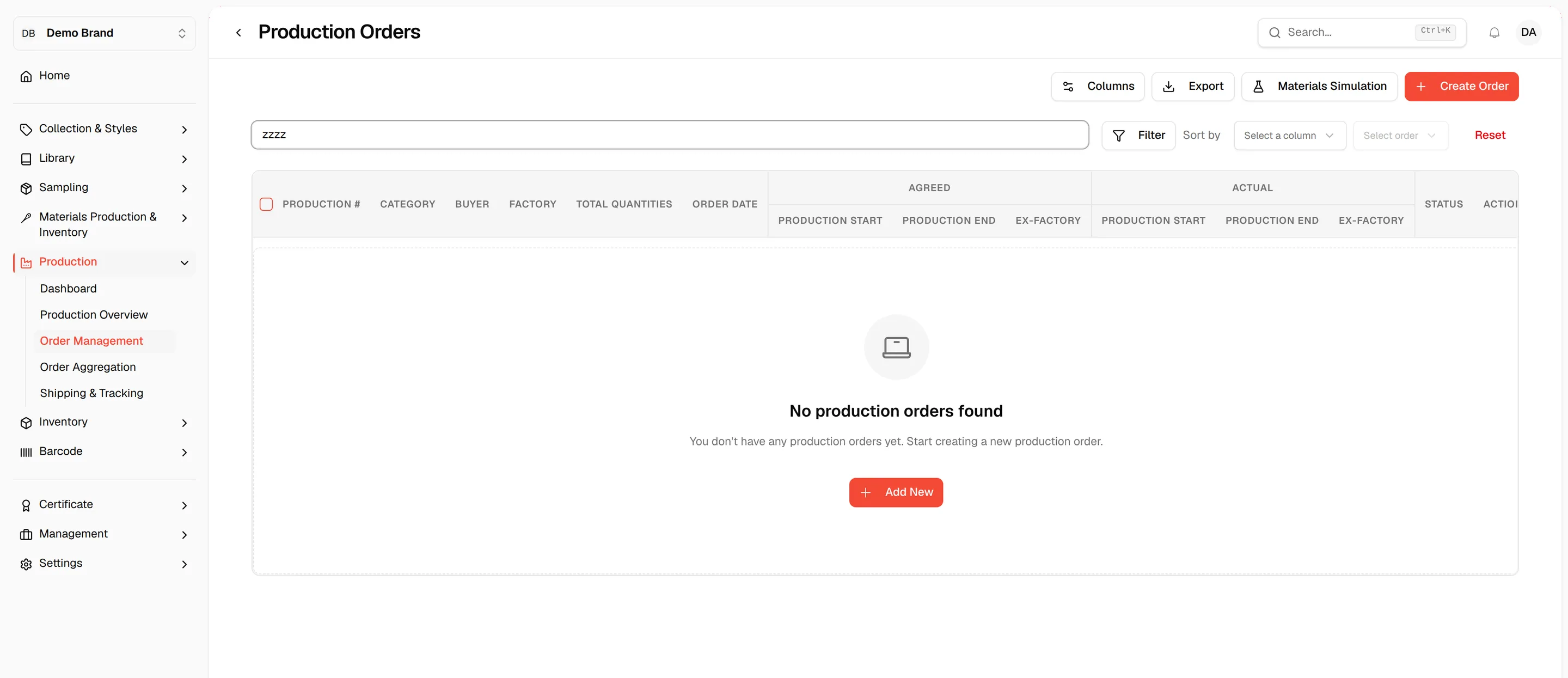
Task: Toggle the select-all checkbox in table header
Action: [x=266, y=204]
